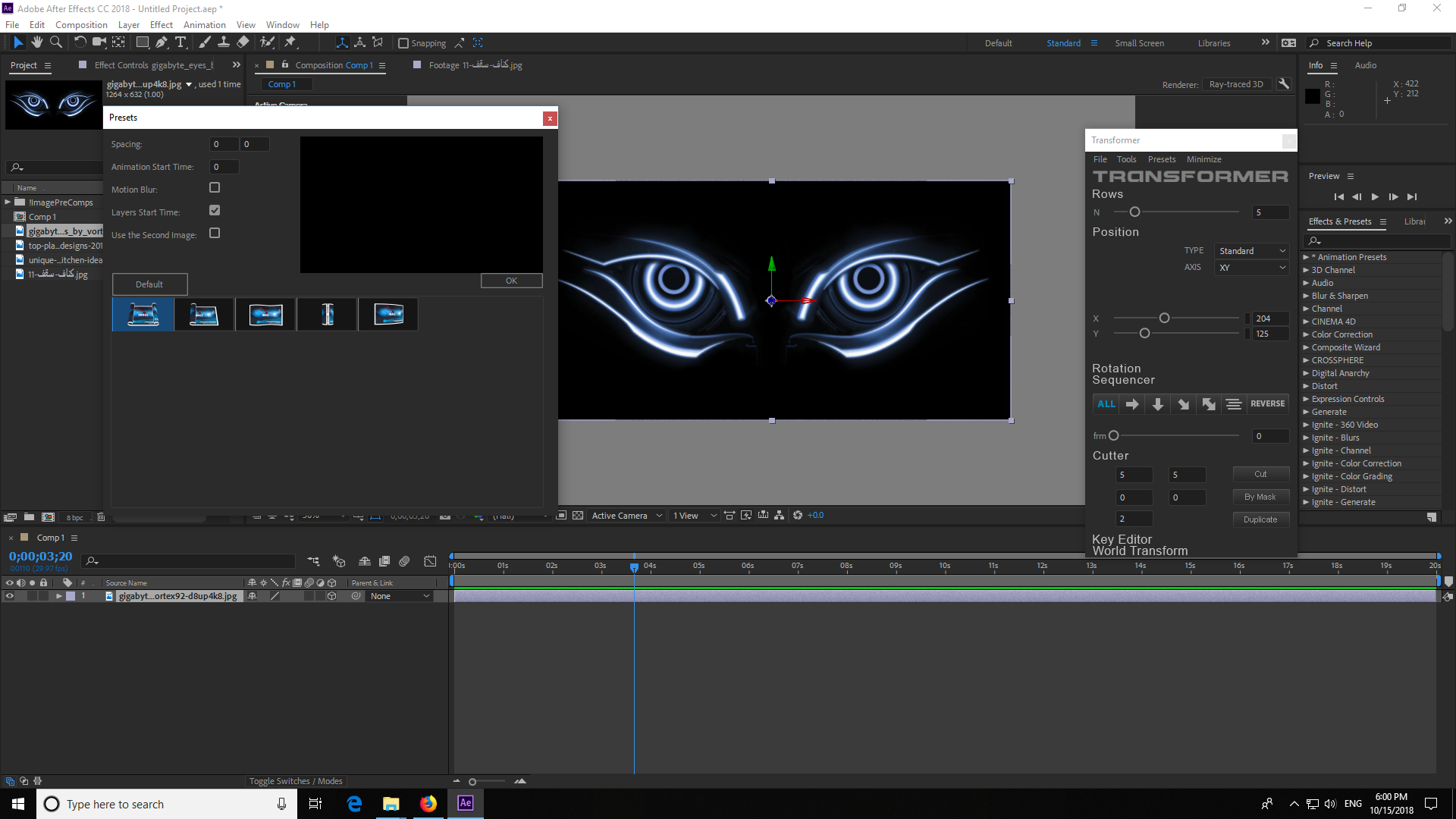Image resolution: width=1456 pixels, height=819 pixels.
Task: Open Active Camera dropdown
Action: click(626, 516)
